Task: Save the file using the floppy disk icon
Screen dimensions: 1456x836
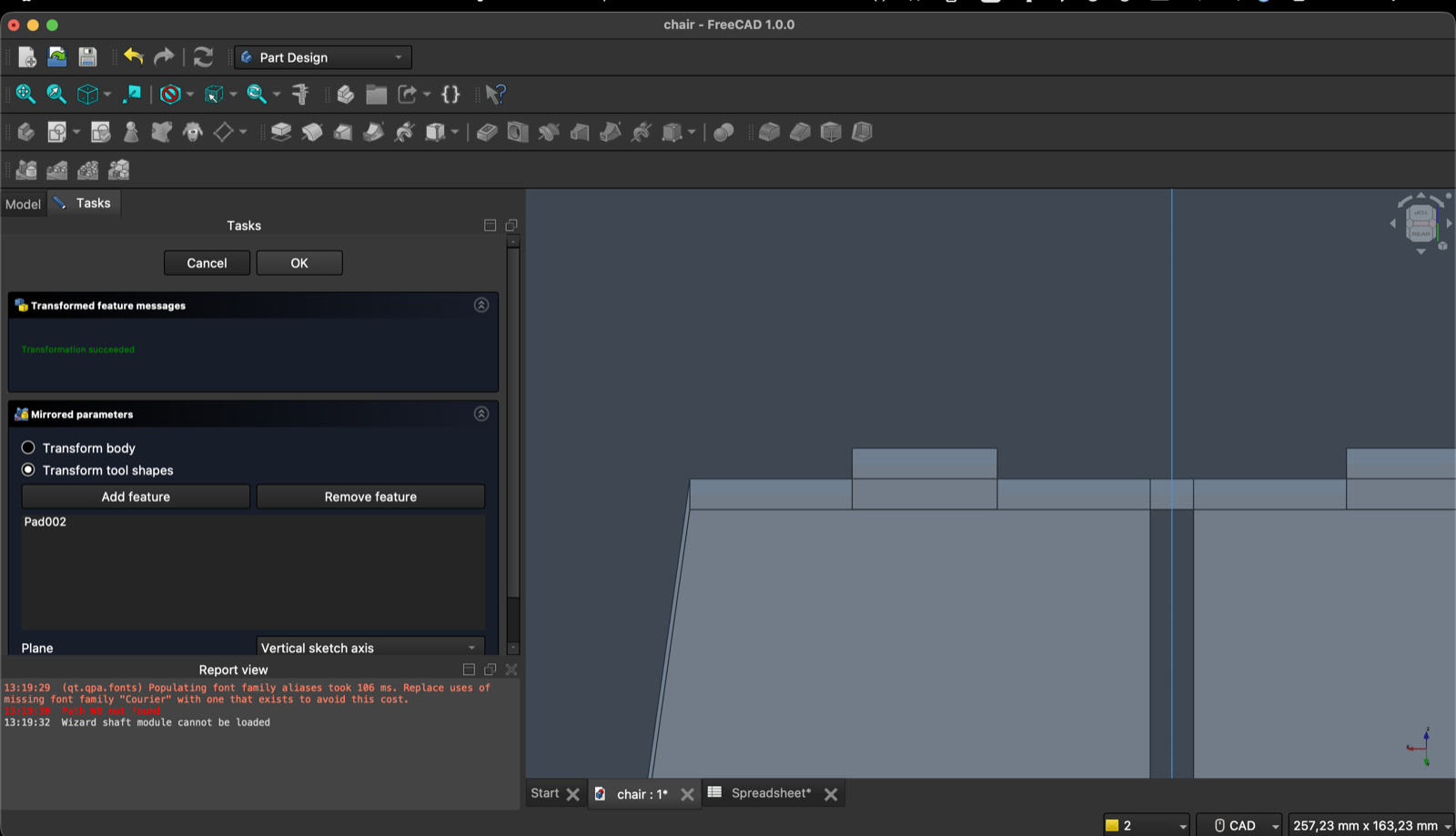Action: (87, 57)
